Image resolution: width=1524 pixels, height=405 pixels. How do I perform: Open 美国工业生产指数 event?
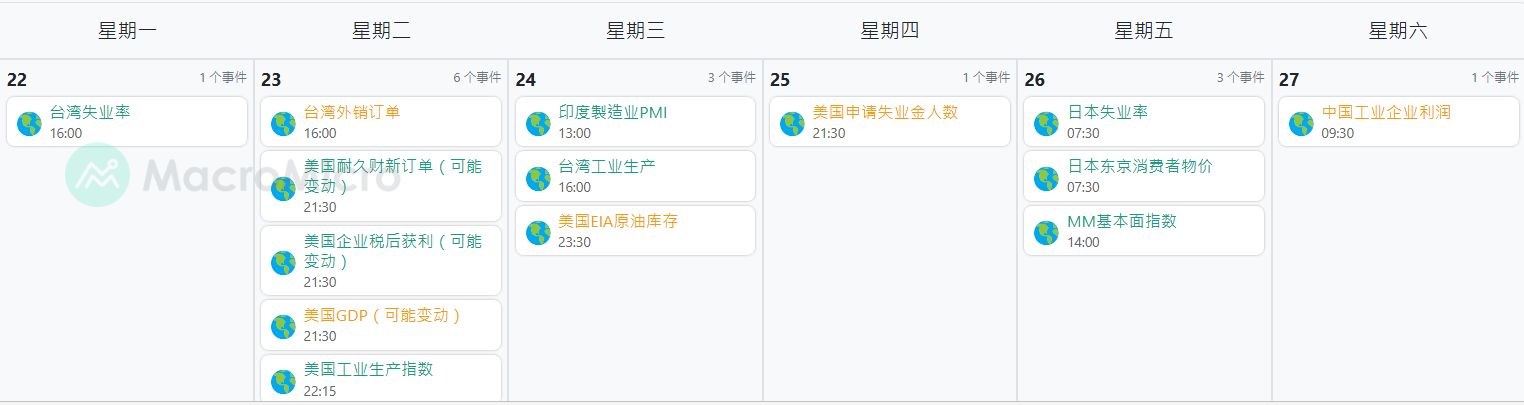(368, 369)
